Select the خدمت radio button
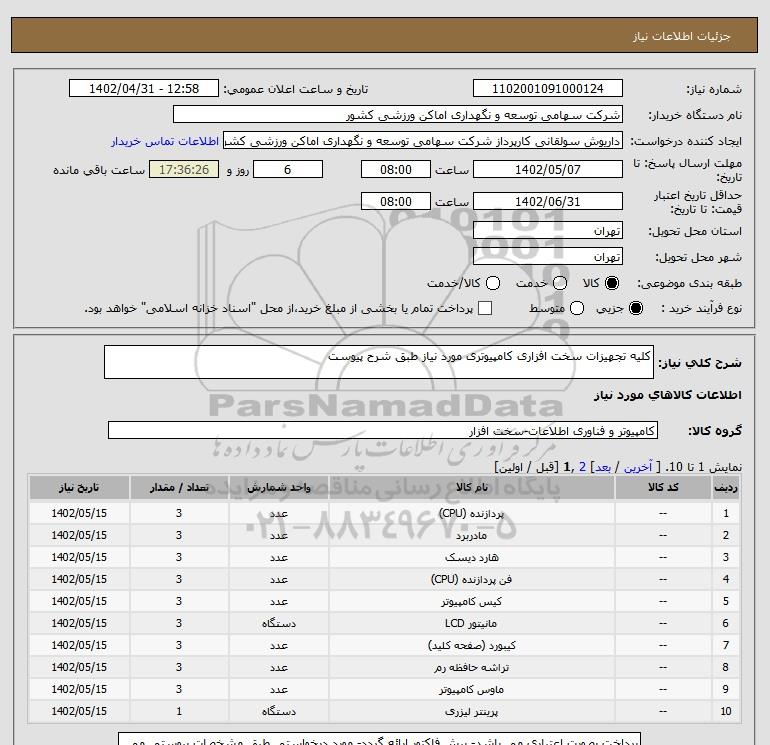770x745 pixels. pos(560,283)
